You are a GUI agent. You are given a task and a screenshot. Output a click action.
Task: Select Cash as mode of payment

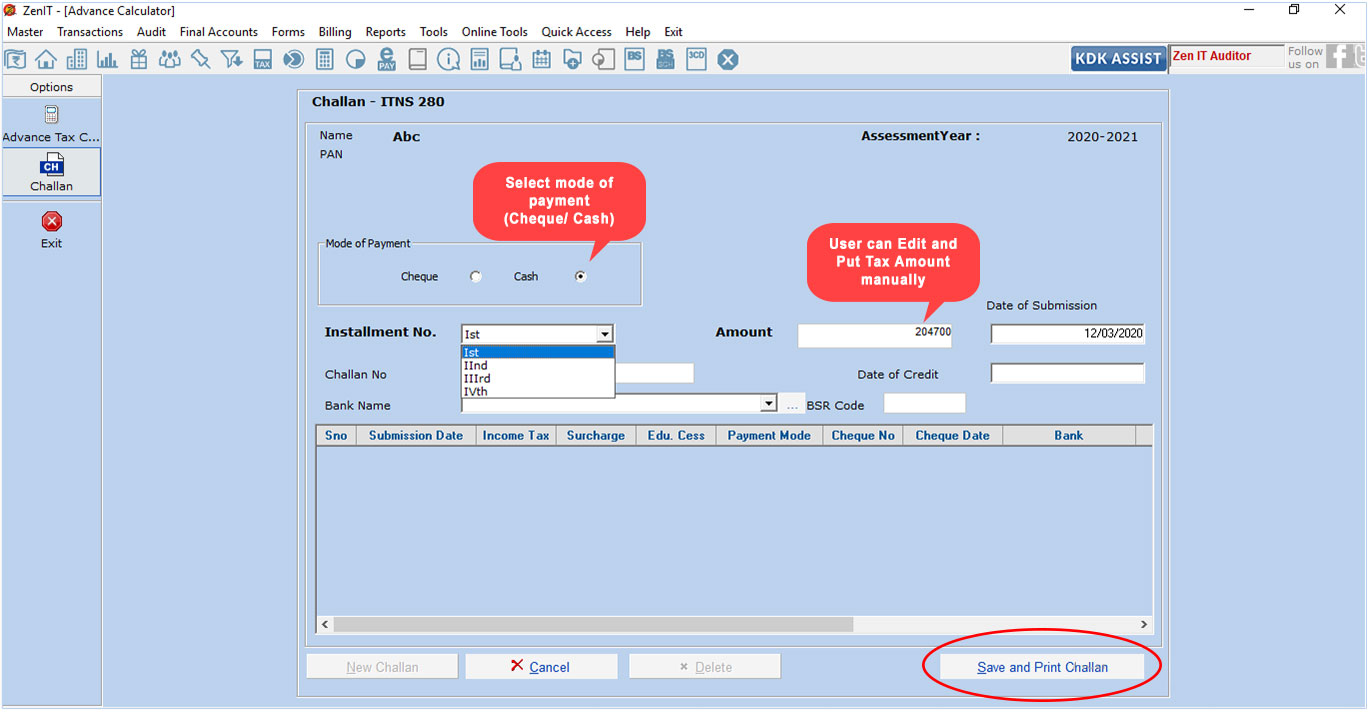tap(581, 277)
